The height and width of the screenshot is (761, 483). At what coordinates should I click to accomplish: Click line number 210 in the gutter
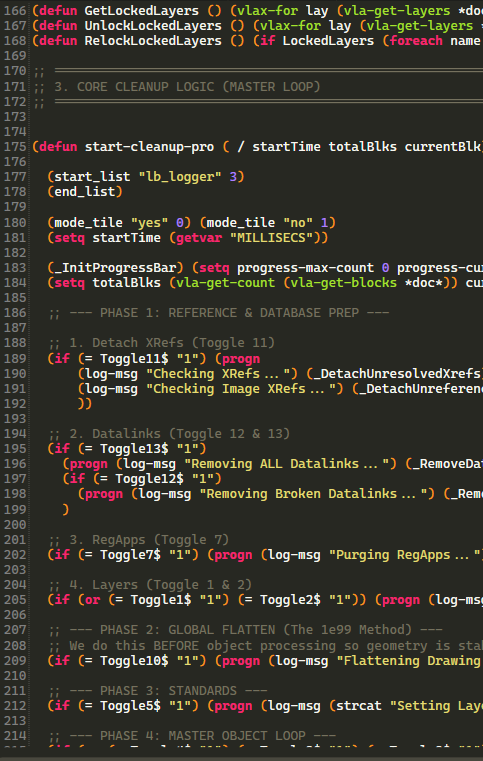pyautogui.click(x=15, y=676)
